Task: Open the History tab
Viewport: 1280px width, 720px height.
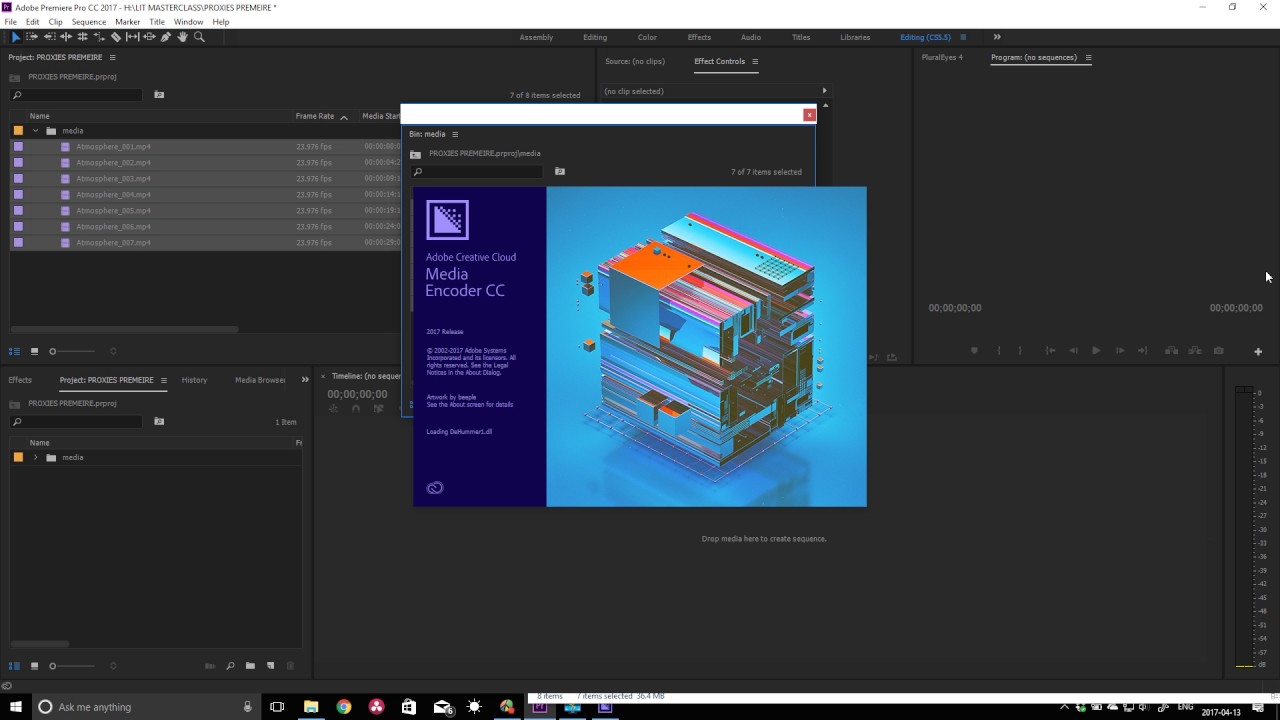Action: click(194, 380)
